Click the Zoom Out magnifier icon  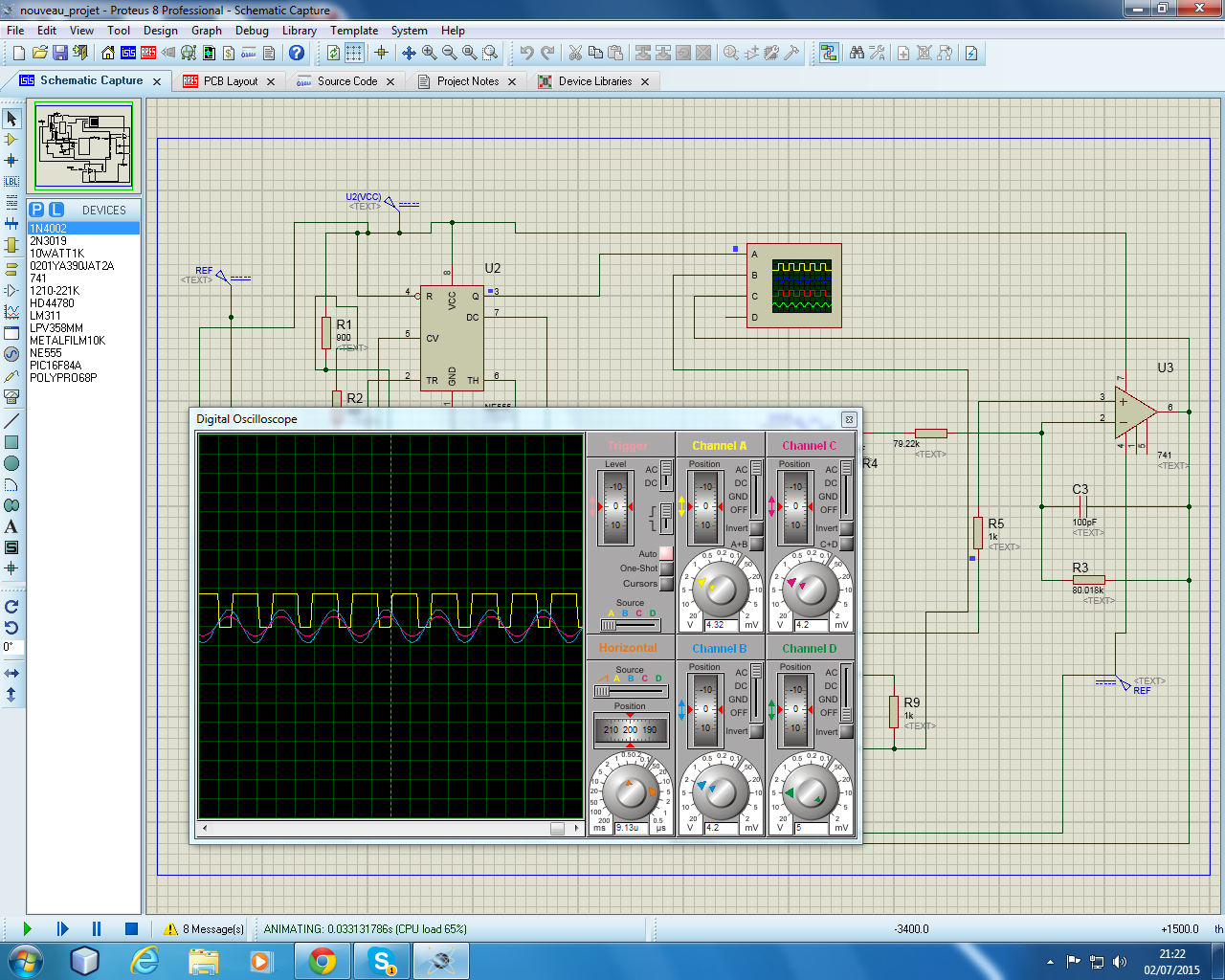click(x=450, y=53)
